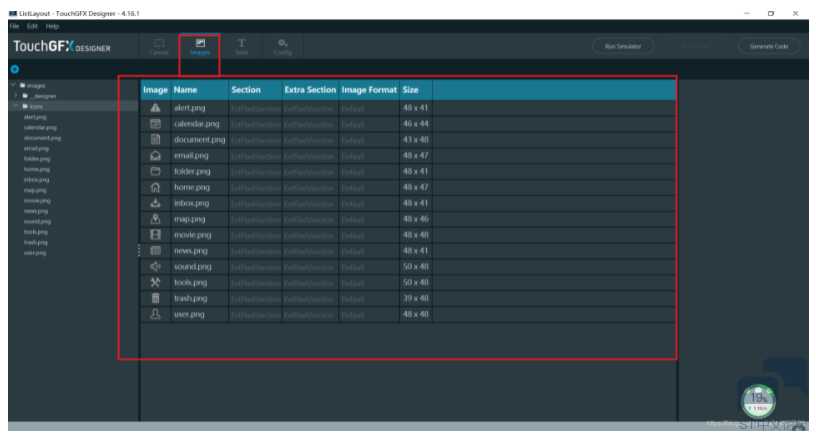Open the Edit menu
816x440 pixels.
[x=32, y=26]
